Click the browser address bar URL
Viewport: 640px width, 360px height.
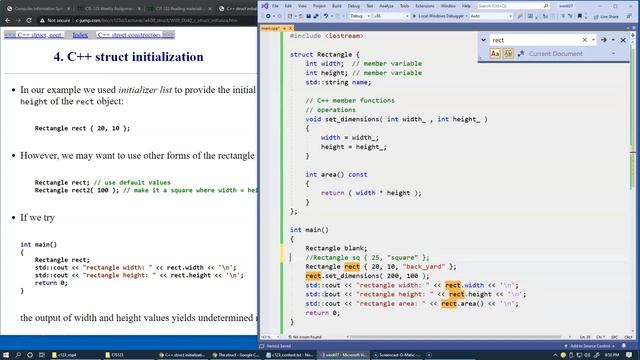pos(156,20)
